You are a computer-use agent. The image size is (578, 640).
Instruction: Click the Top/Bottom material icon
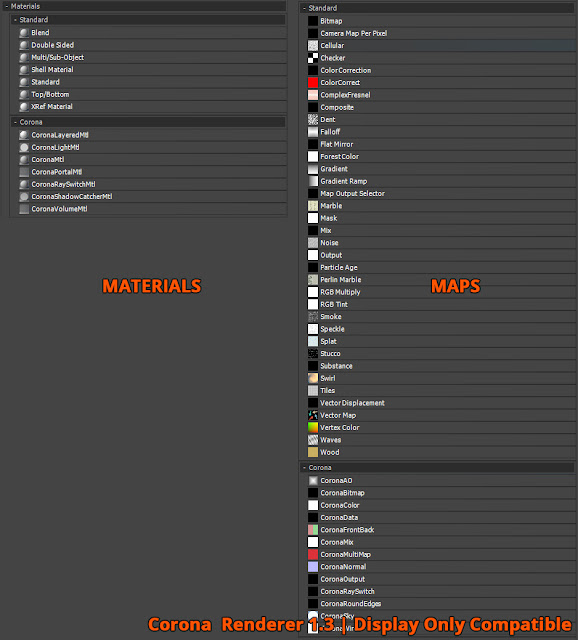(24, 94)
